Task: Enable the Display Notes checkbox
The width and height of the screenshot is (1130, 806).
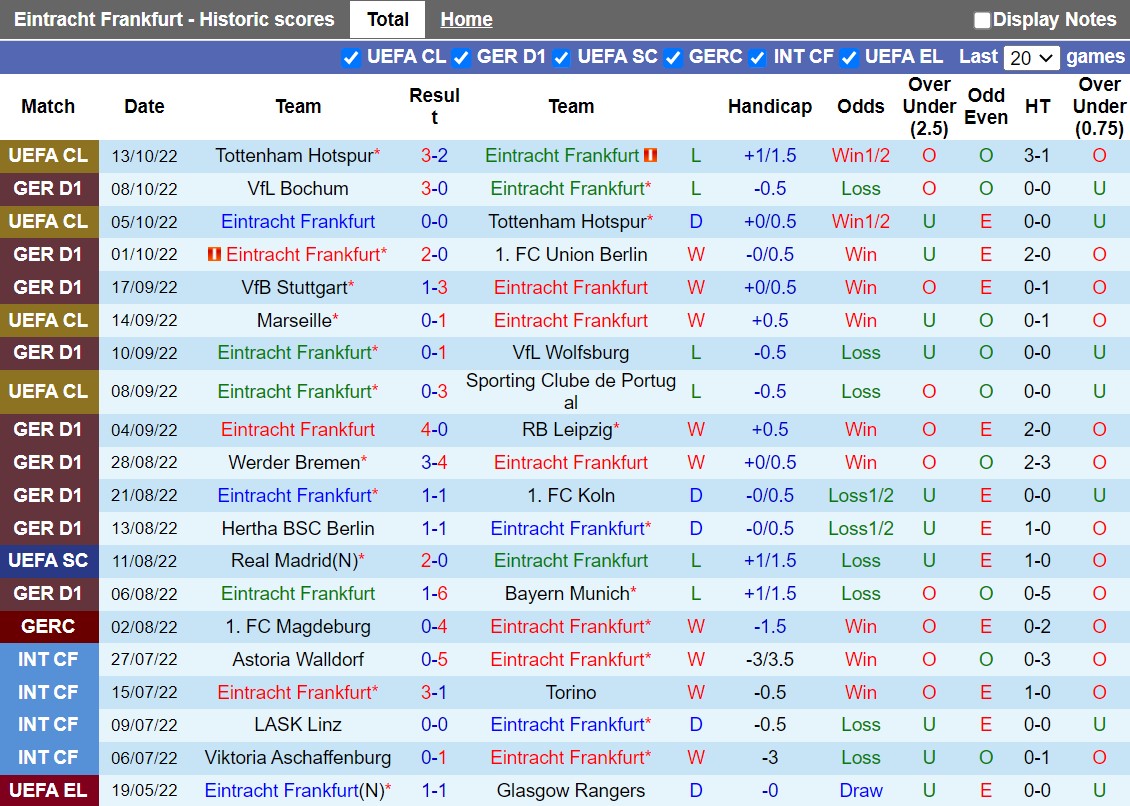Action: pyautogui.click(x=982, y=20)
